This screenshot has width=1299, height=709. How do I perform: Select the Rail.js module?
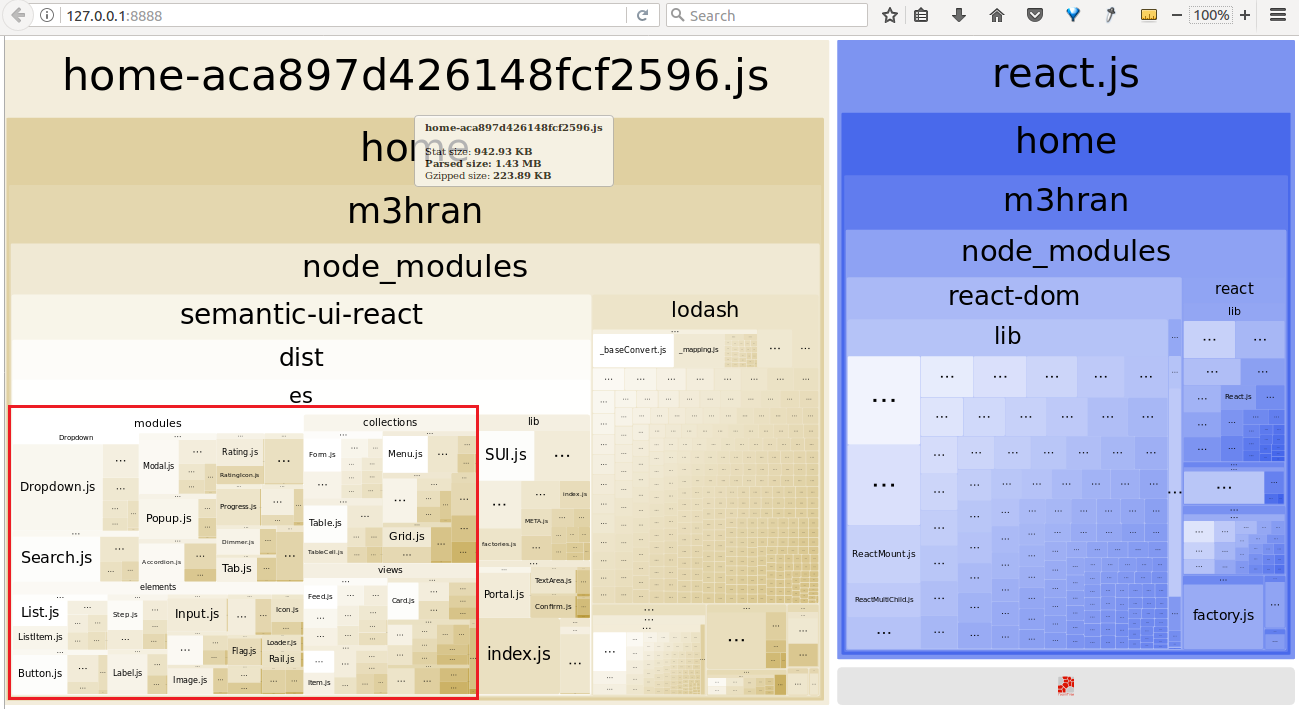pyautogui.click(x=281, y=658)
